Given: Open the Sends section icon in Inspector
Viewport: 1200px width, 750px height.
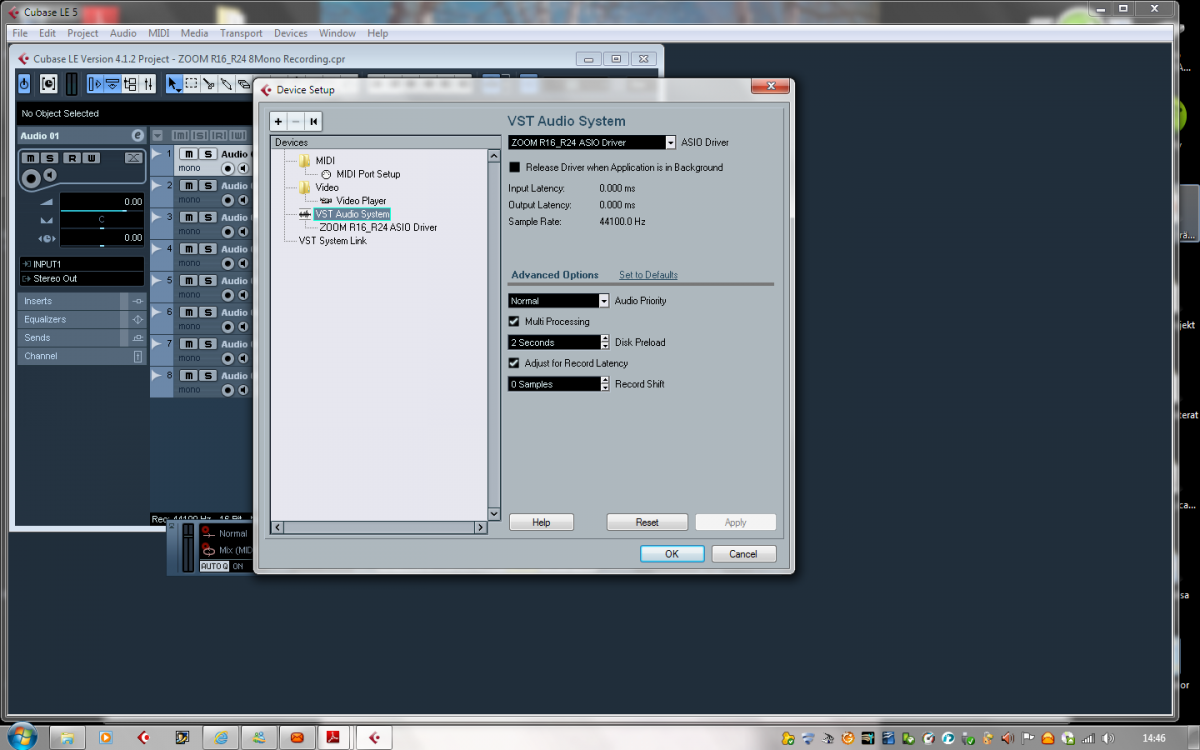Looking at the screenshot, I should tap(138, 338).
